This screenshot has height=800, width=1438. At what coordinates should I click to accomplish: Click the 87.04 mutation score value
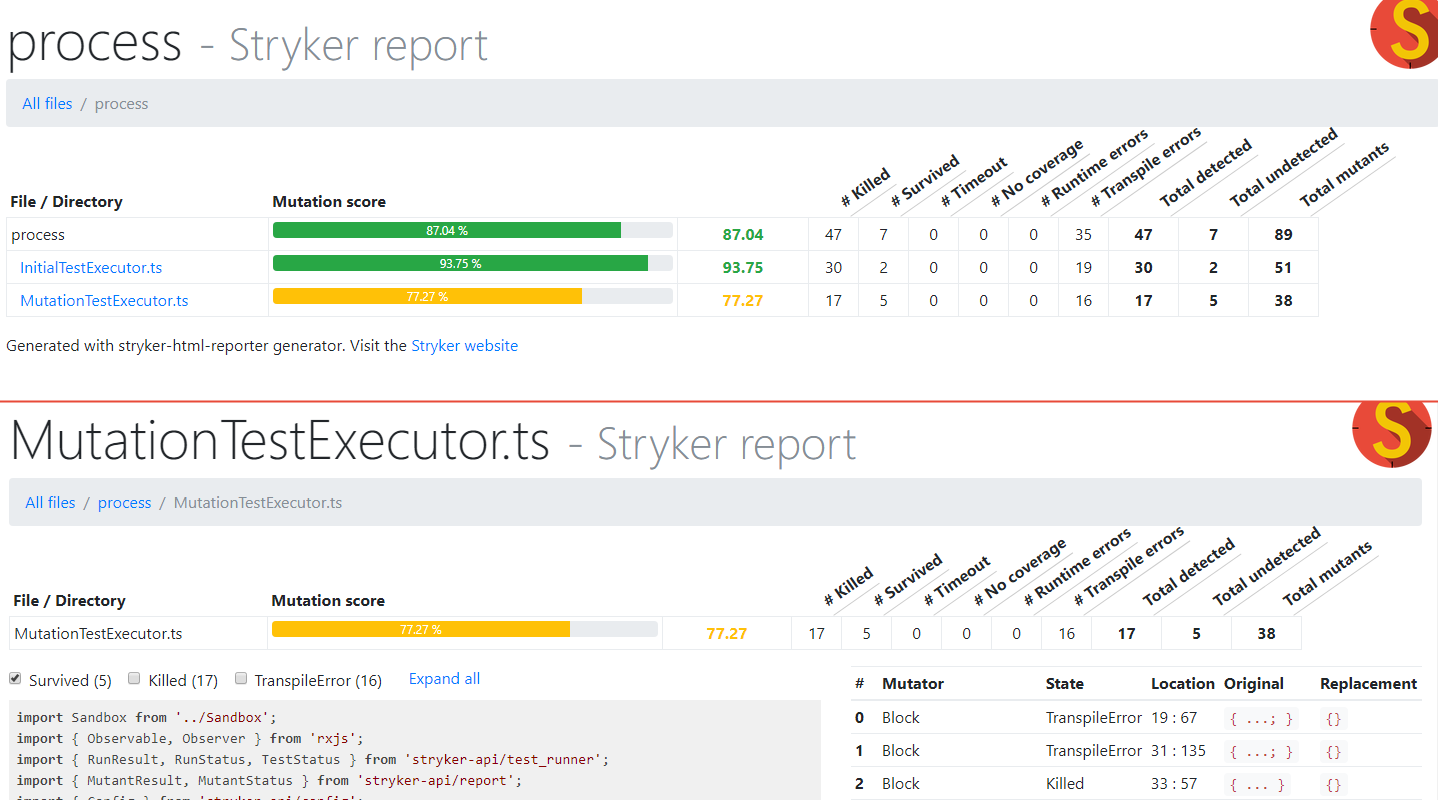pos(743,234)
